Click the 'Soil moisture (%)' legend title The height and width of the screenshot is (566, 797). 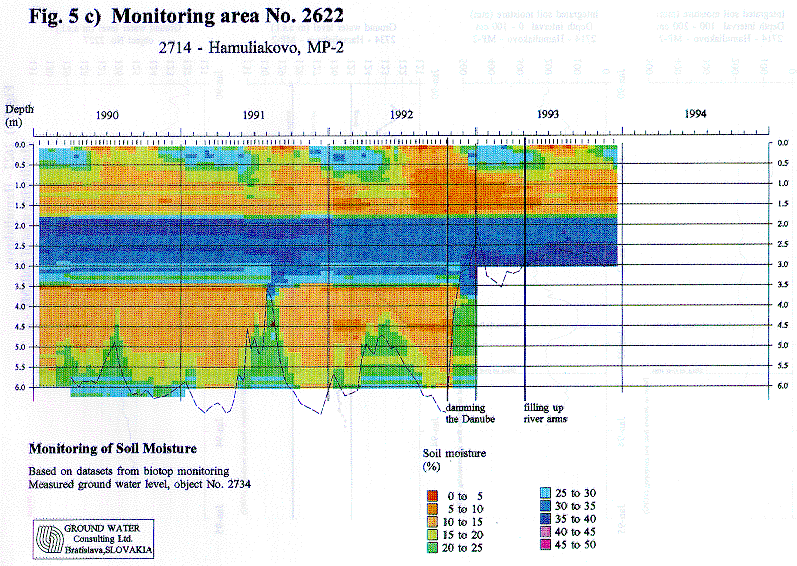[x=454, y=460]
